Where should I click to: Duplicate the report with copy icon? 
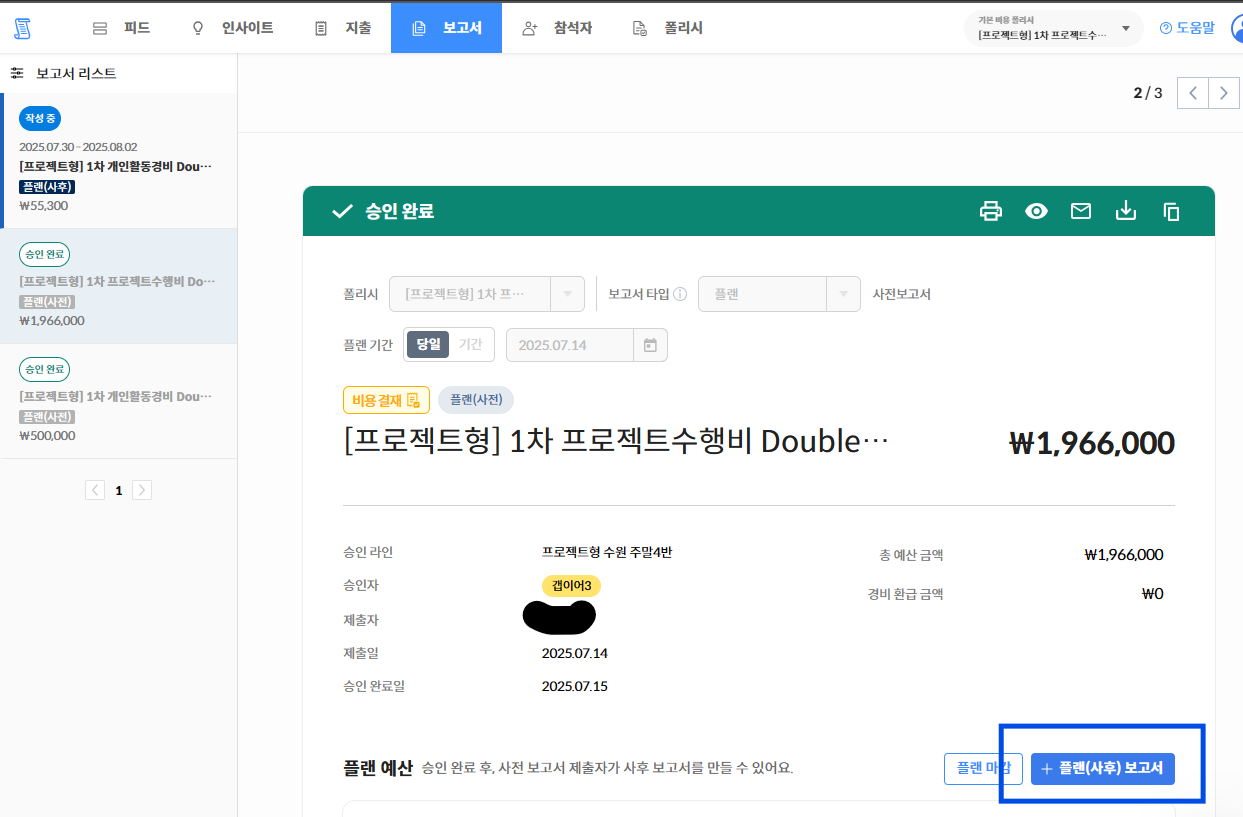(x=1171, y=211)
